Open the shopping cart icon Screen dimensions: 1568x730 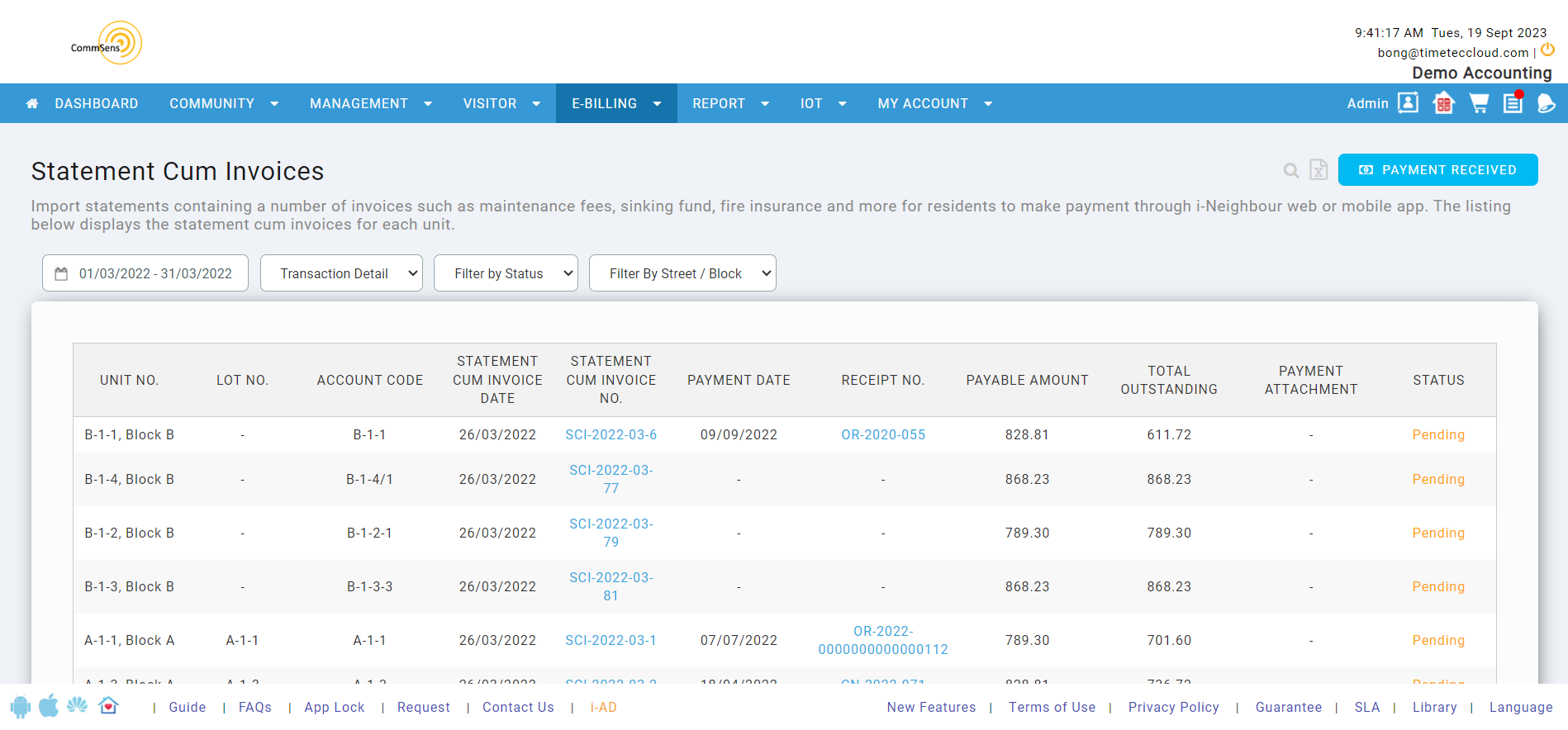1479,103
